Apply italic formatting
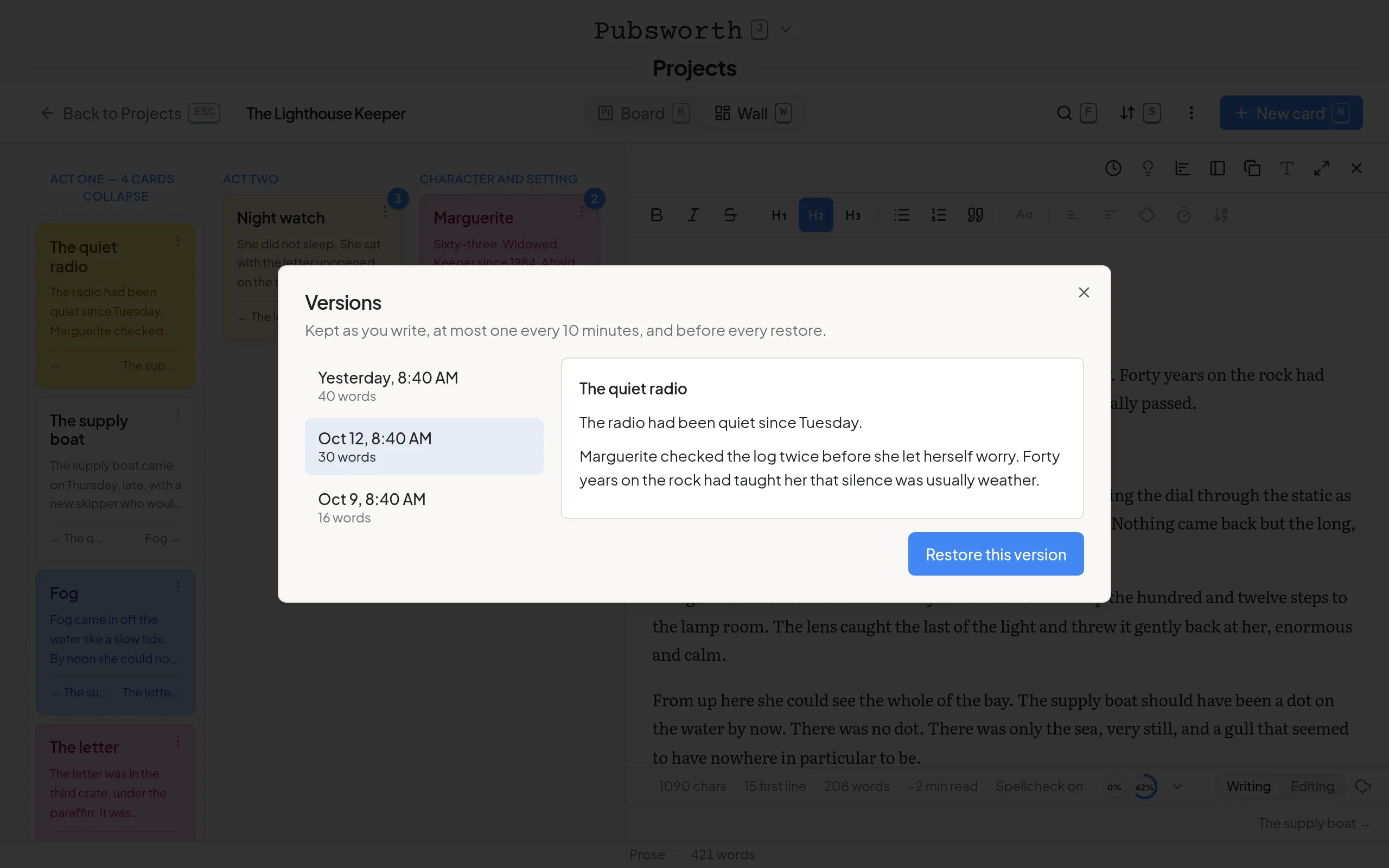The height and width of the screenshot is (868, 1389). pos(693,215)
